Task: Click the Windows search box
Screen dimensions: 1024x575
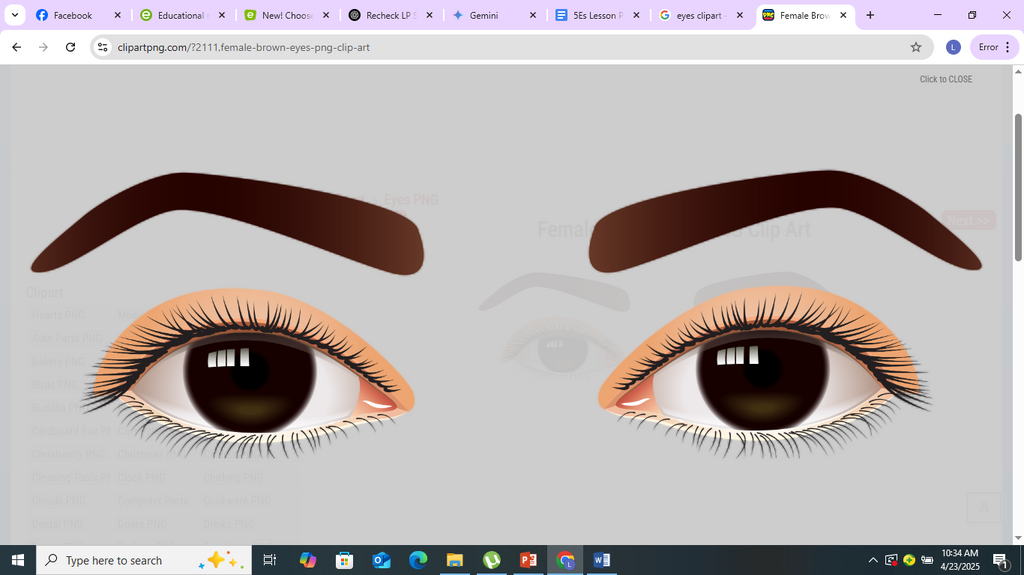Action: click(144, 560)
